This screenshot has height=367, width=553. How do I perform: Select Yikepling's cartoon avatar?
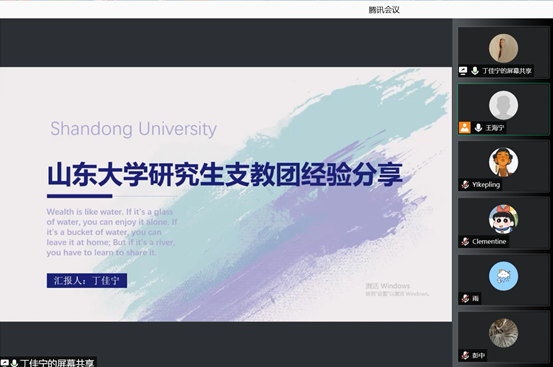click(503, 162)
